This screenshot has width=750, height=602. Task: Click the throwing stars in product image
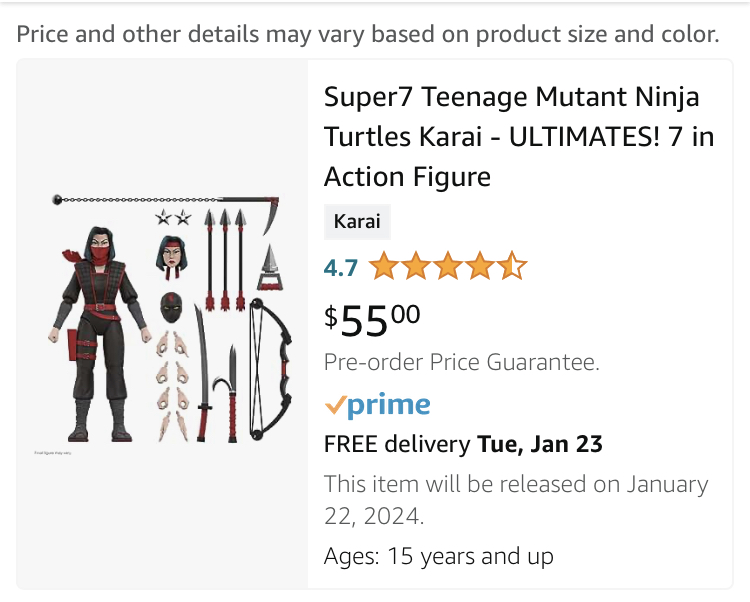point(172,217)
